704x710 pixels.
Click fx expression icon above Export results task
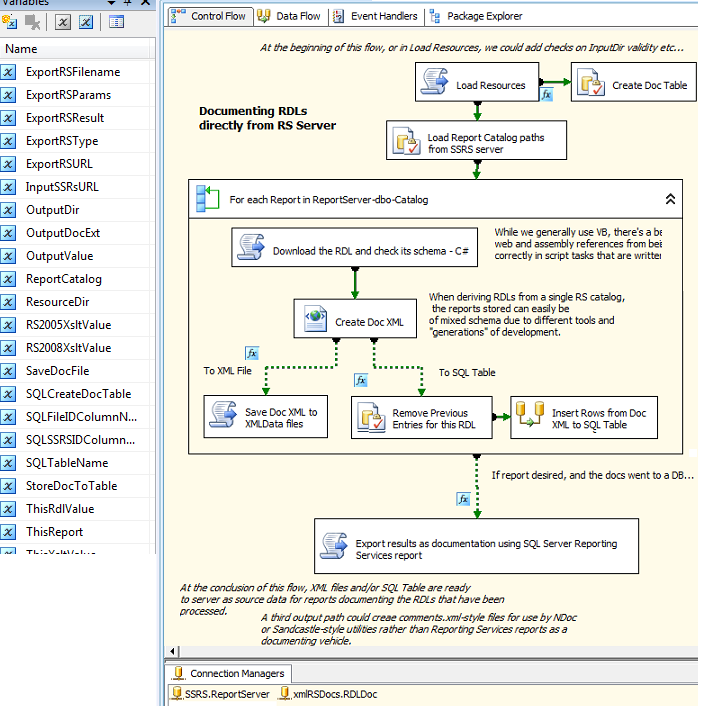click(463, 499)
